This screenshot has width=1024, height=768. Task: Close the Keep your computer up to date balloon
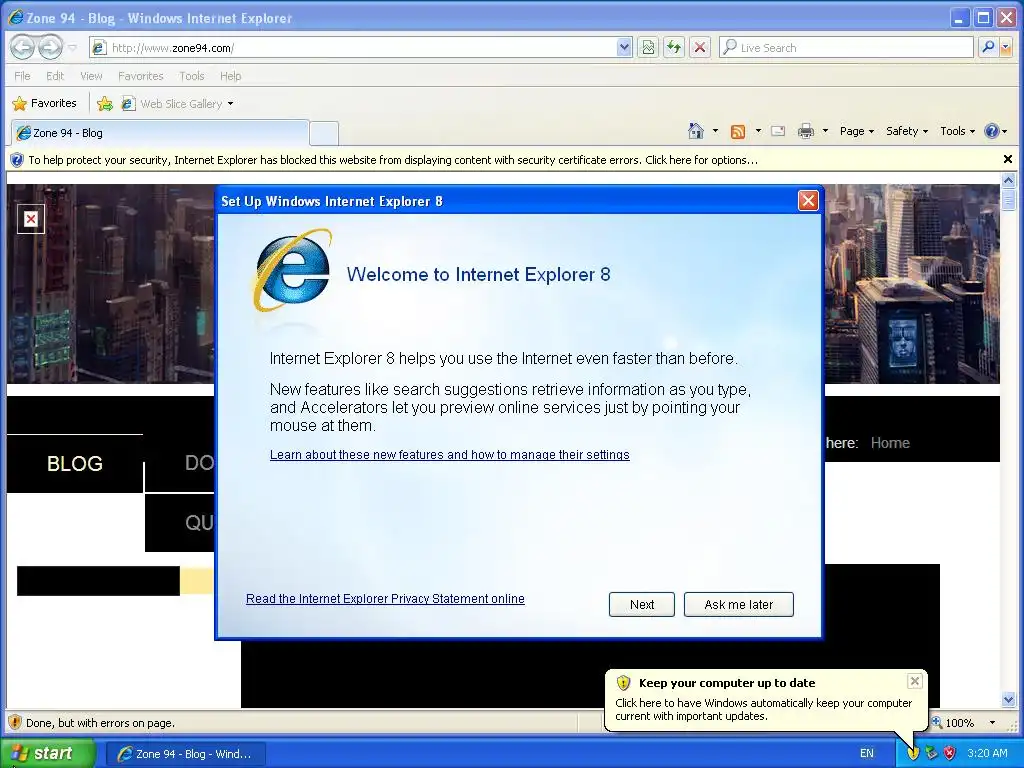914,681
